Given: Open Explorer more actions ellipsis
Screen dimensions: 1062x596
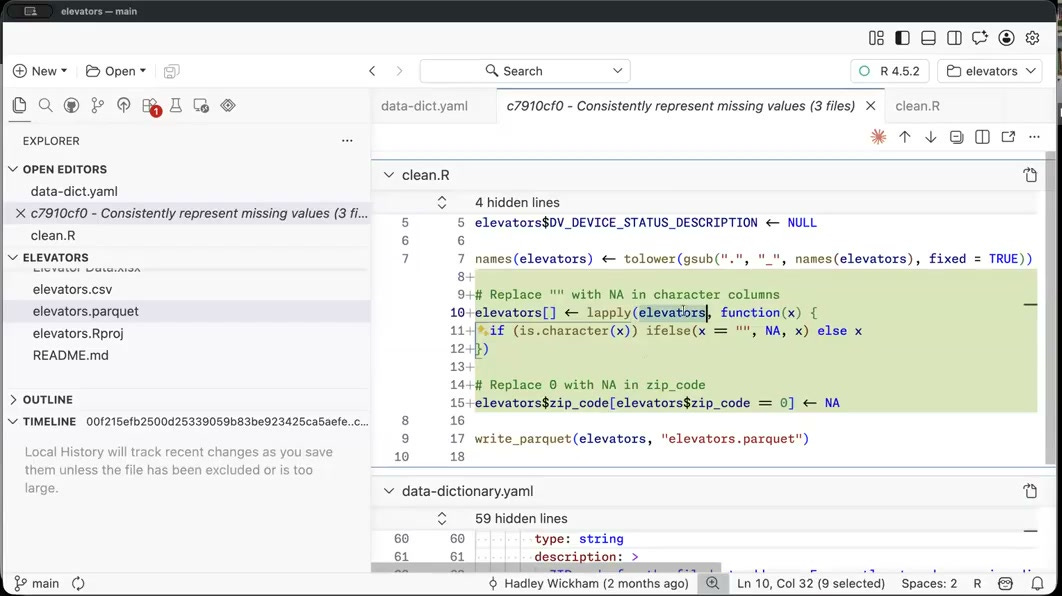Looking at the screenshot, I should (x=347, y=141).
